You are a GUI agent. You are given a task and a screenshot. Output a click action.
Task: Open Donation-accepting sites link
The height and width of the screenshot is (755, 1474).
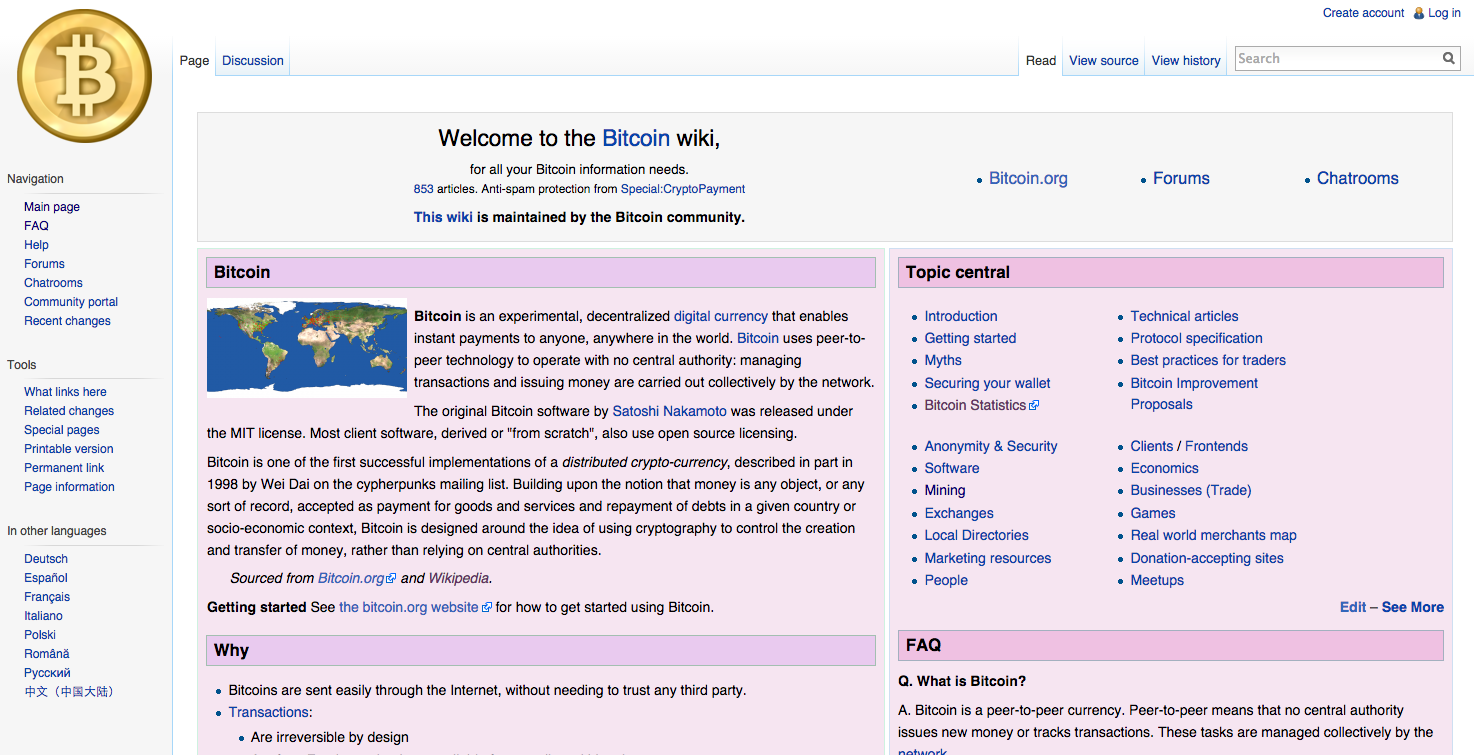(x=1207, y=558)
